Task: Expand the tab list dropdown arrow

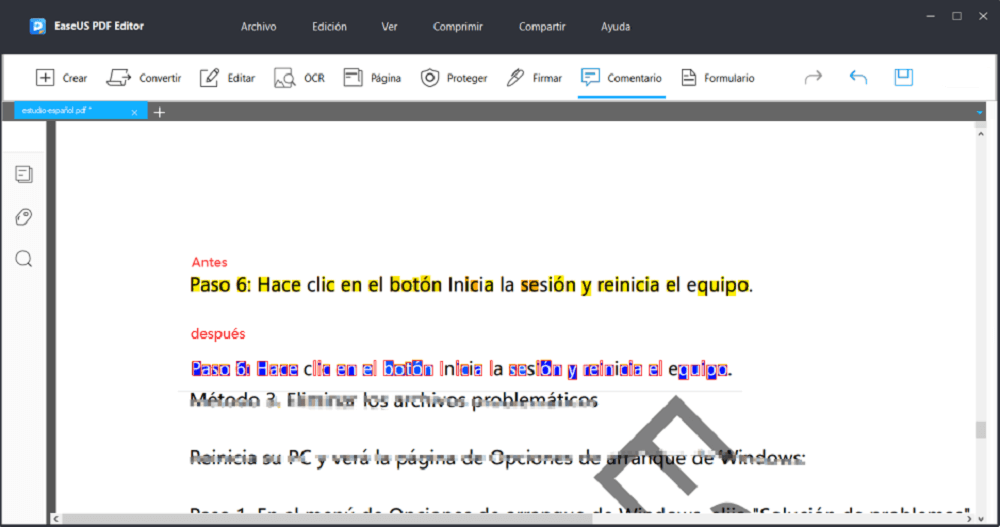Action: [979, 113]
